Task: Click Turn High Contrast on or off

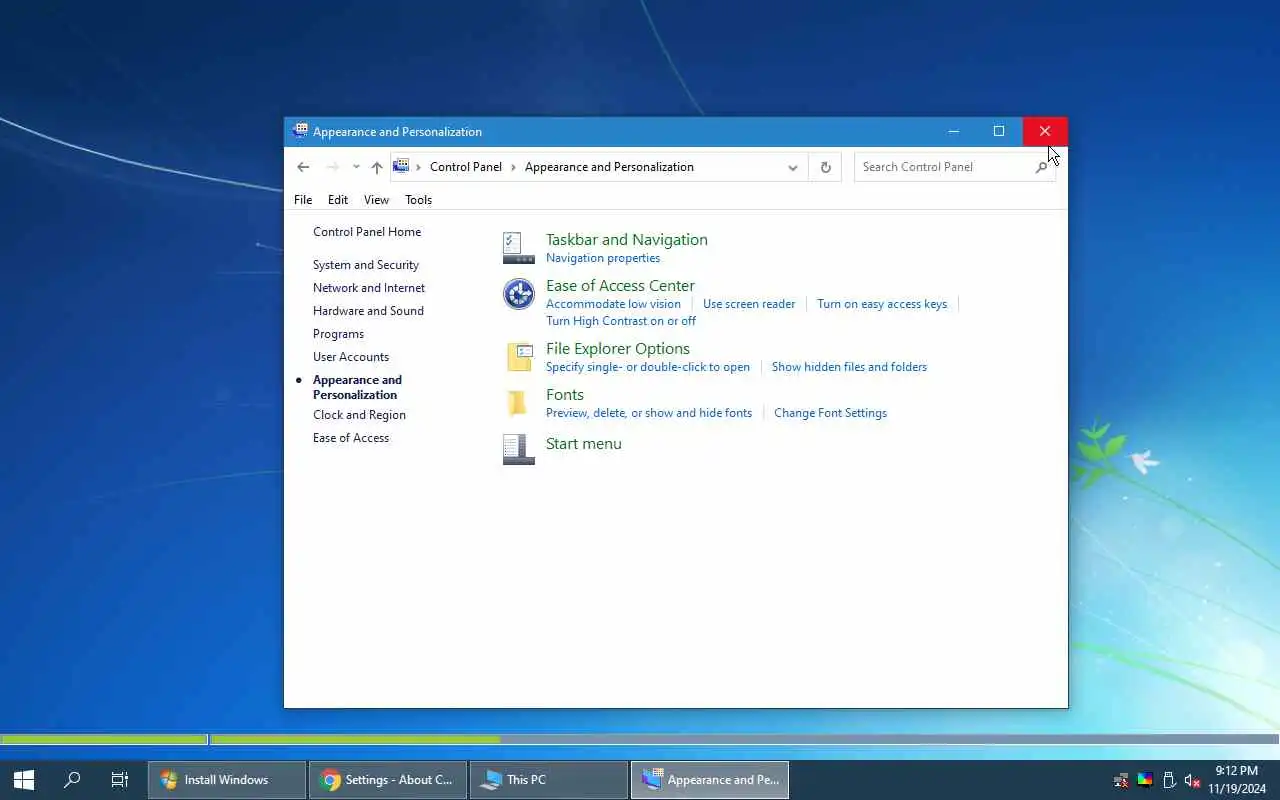Action: tap(621, 321)
